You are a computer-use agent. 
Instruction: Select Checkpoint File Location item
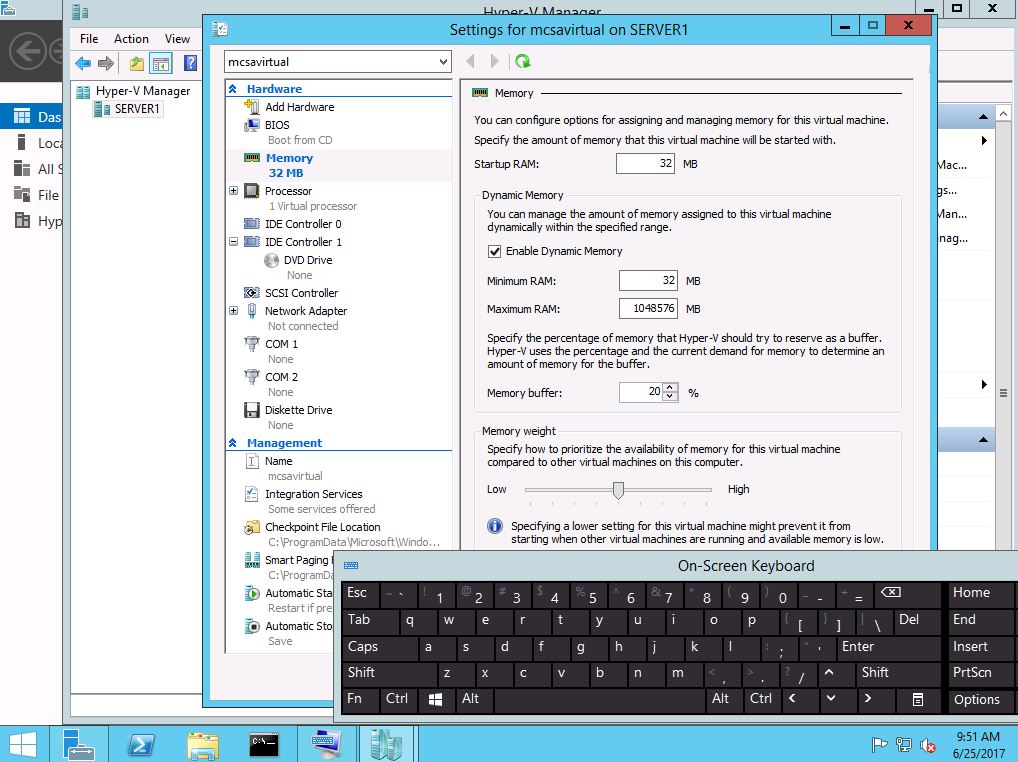point(322,528)
